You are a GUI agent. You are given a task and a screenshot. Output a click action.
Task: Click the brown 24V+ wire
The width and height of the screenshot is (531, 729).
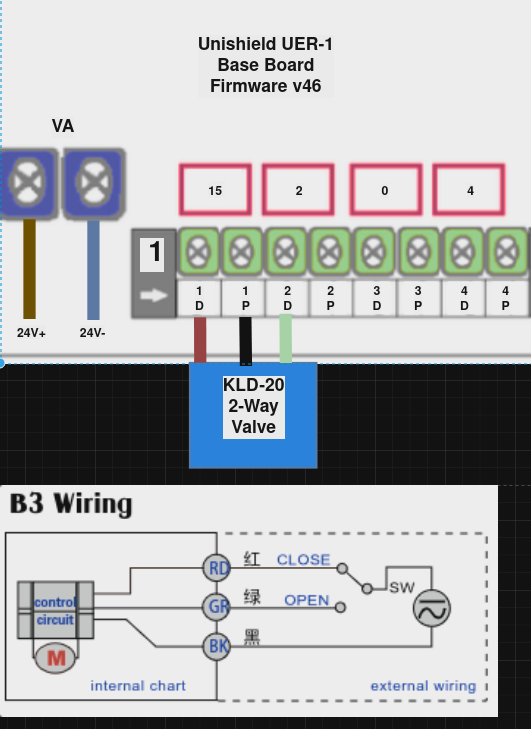pos(29,269)
